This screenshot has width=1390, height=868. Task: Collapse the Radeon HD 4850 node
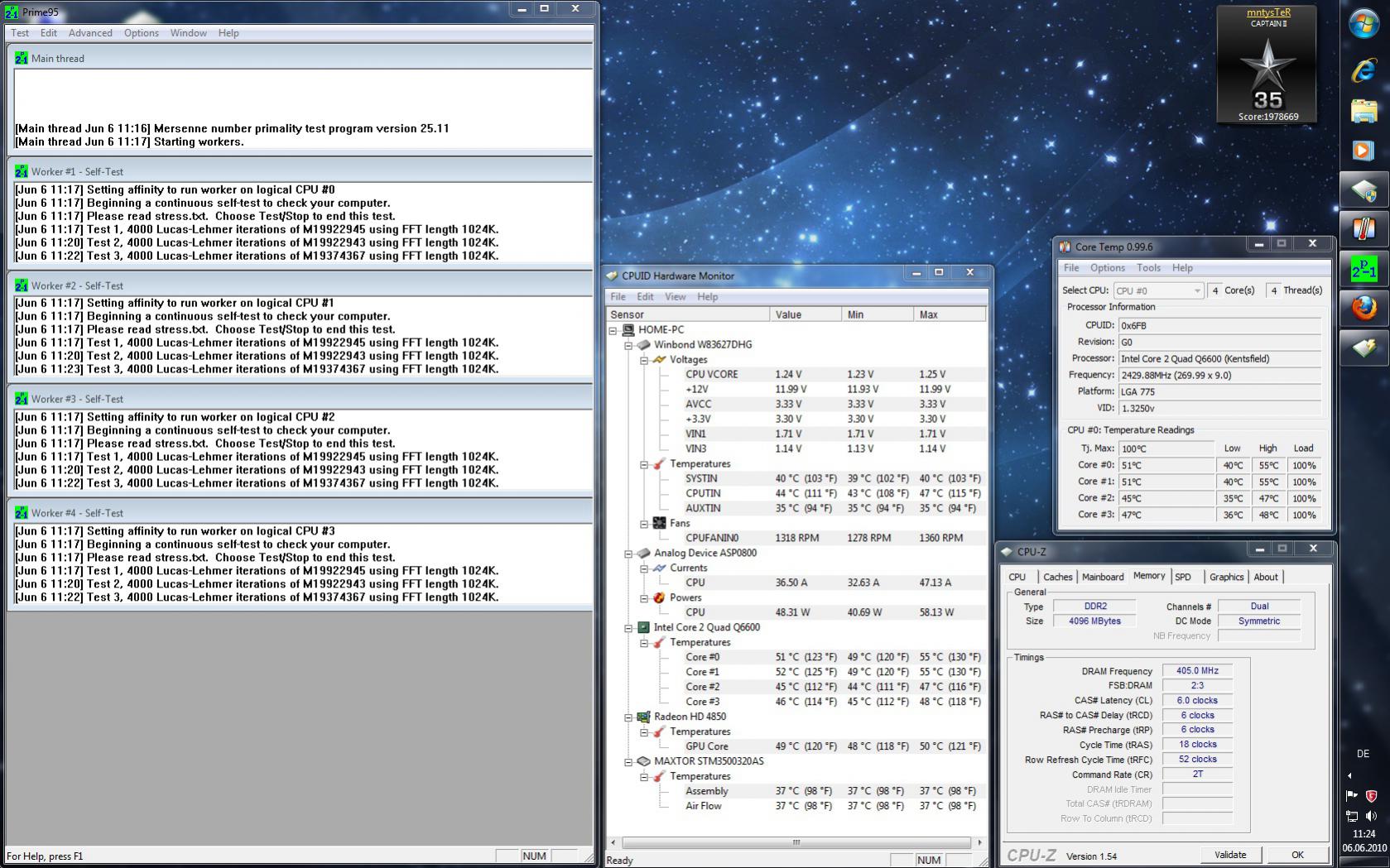point(628,717)
